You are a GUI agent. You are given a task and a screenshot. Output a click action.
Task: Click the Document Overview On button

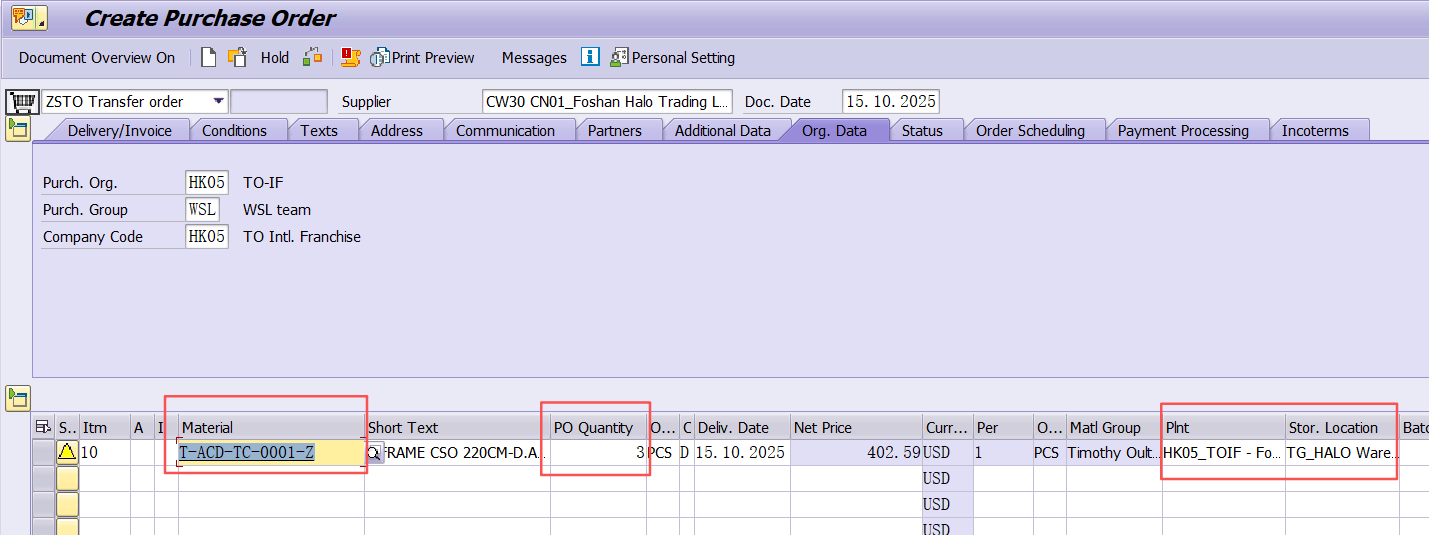[97, 58]
